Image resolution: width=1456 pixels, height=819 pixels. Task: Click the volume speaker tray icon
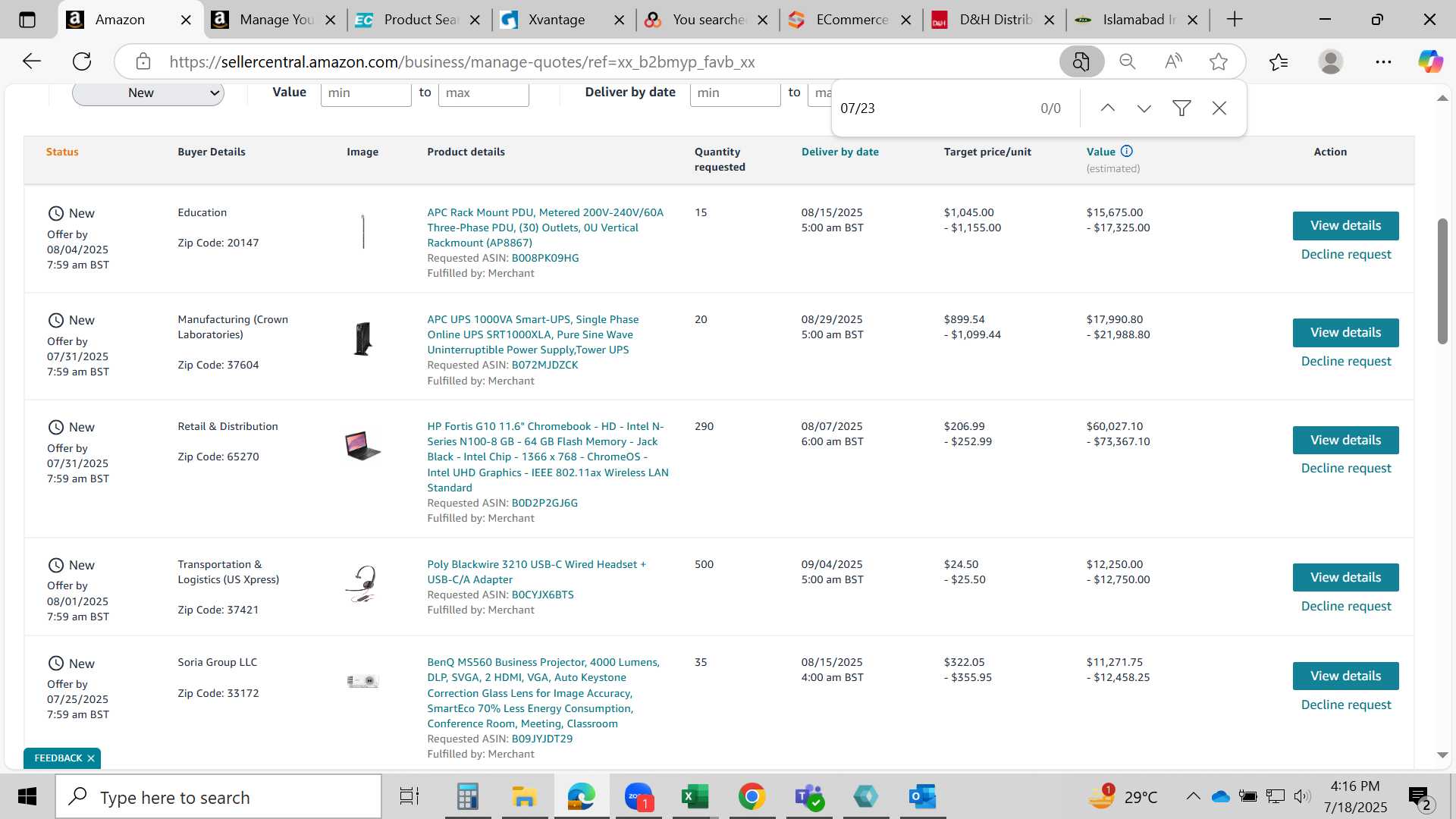[x=1302, y=796]
